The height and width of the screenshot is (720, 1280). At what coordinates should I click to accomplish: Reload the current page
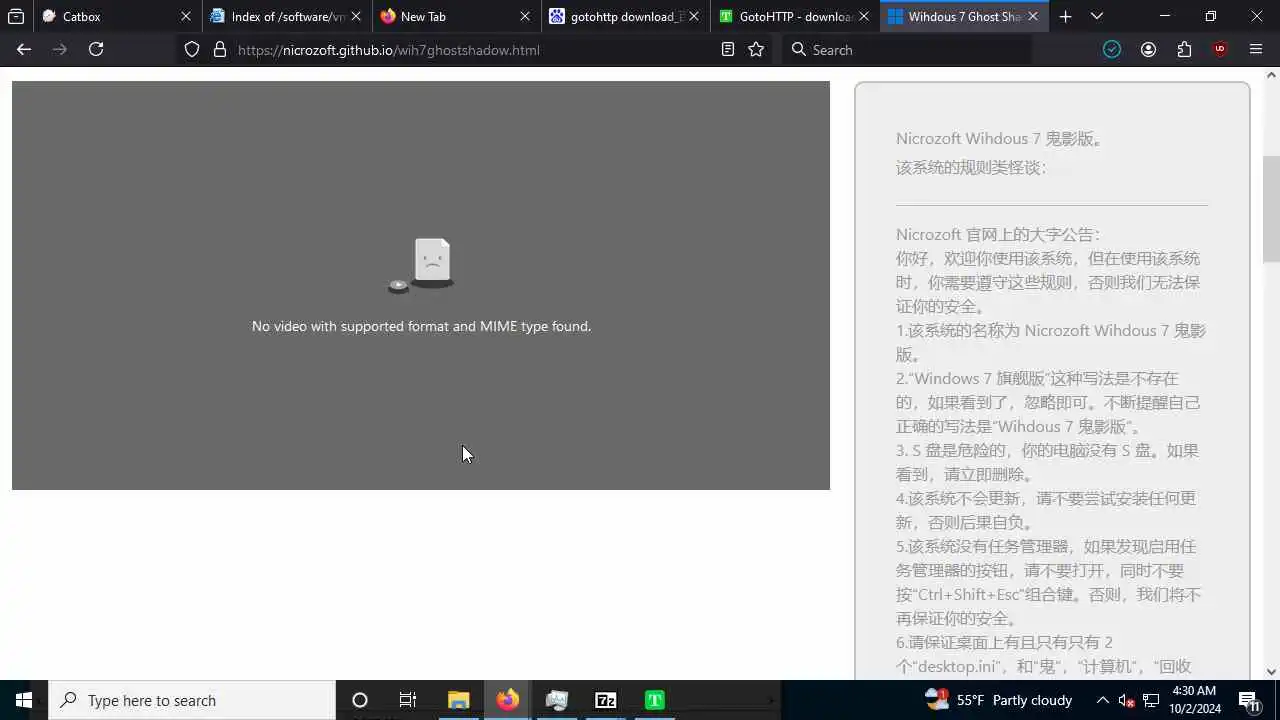(96, 49)
